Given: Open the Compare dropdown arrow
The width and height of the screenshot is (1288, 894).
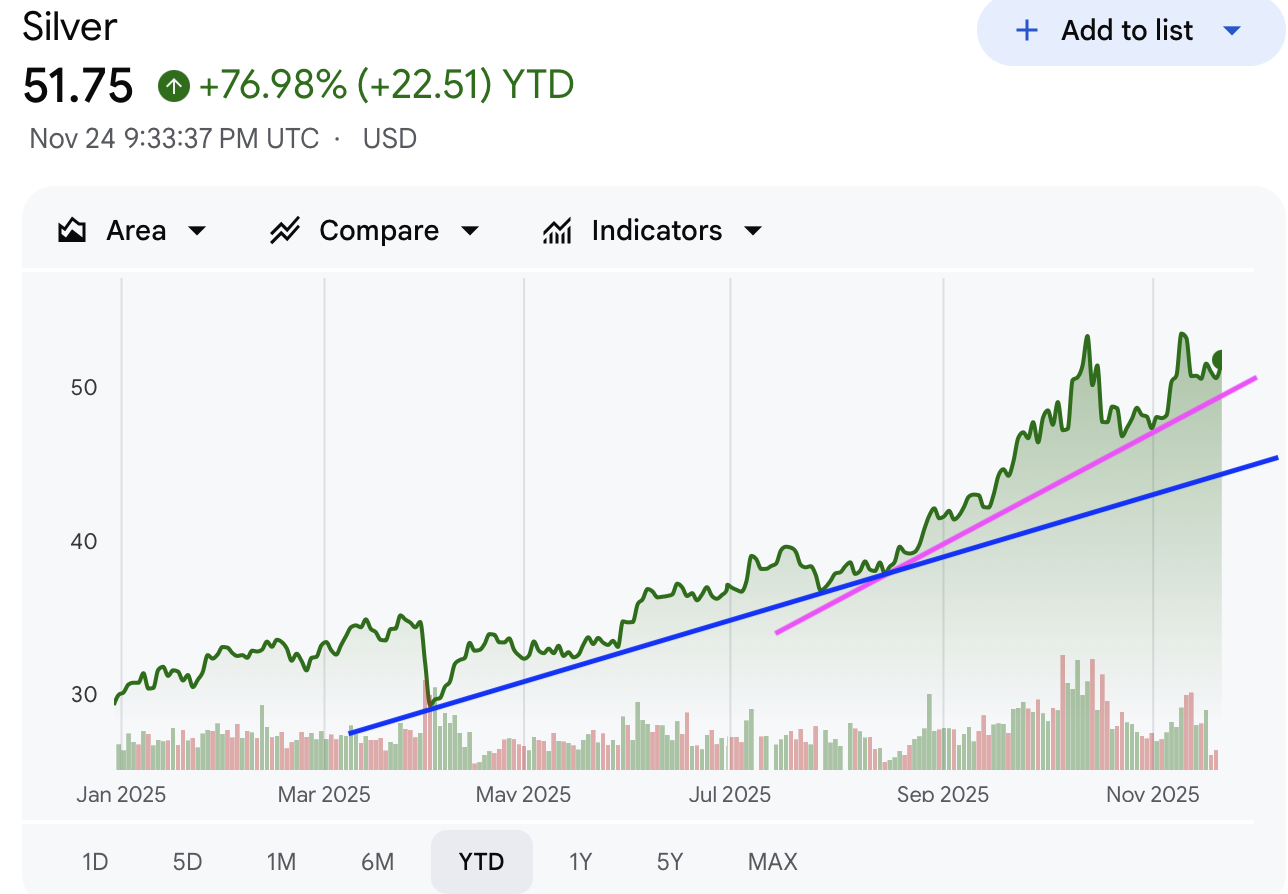Looking at the screenshot, I should point(469,231).
